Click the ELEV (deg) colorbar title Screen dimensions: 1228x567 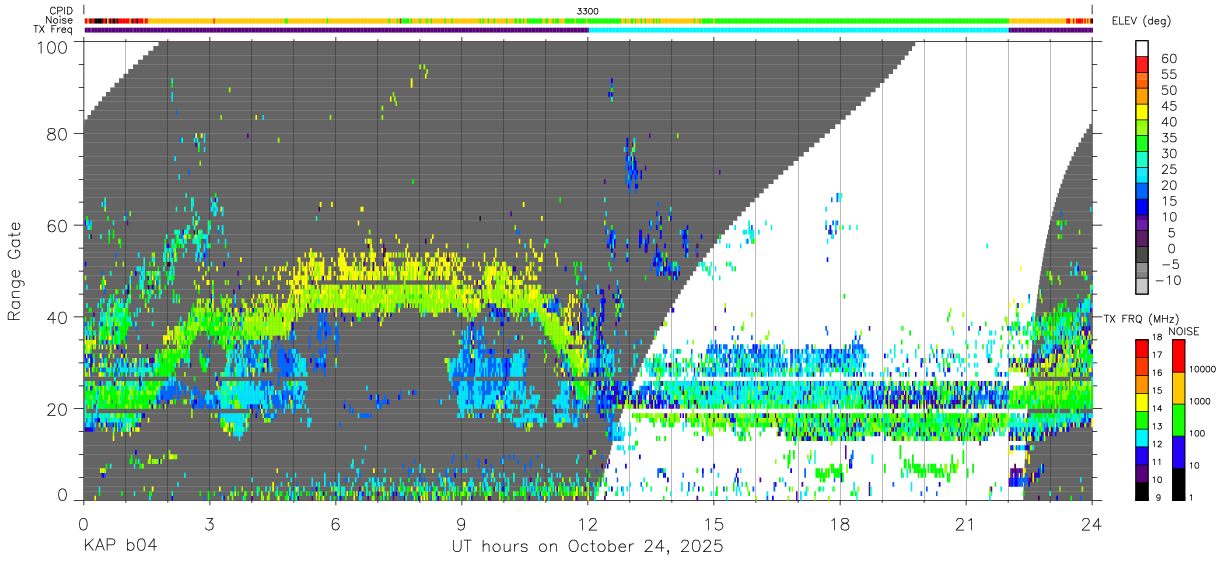(1140, 20)
